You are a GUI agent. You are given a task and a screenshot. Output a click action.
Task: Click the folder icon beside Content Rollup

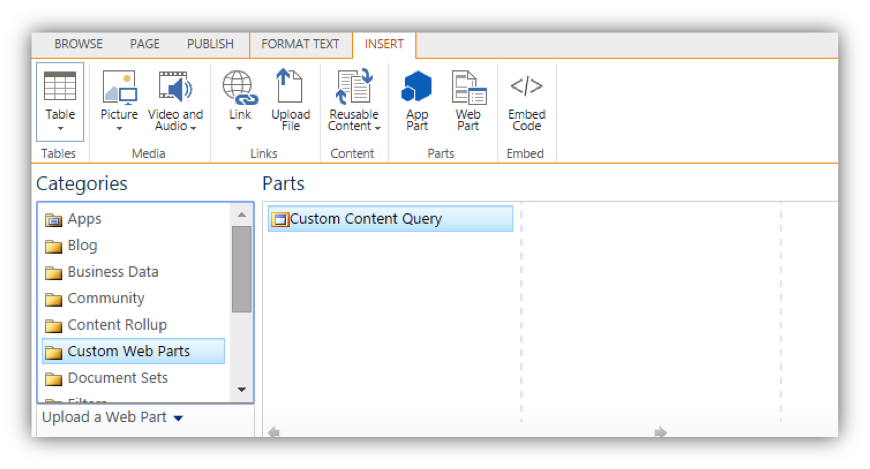click(x=53, y=326)
